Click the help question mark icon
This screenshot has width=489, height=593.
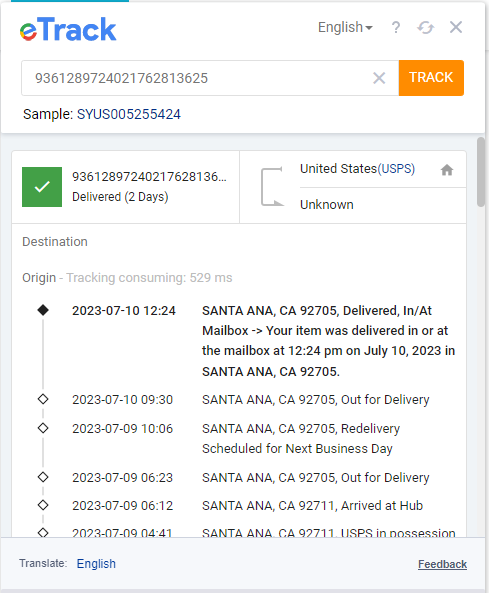(396, 27)
